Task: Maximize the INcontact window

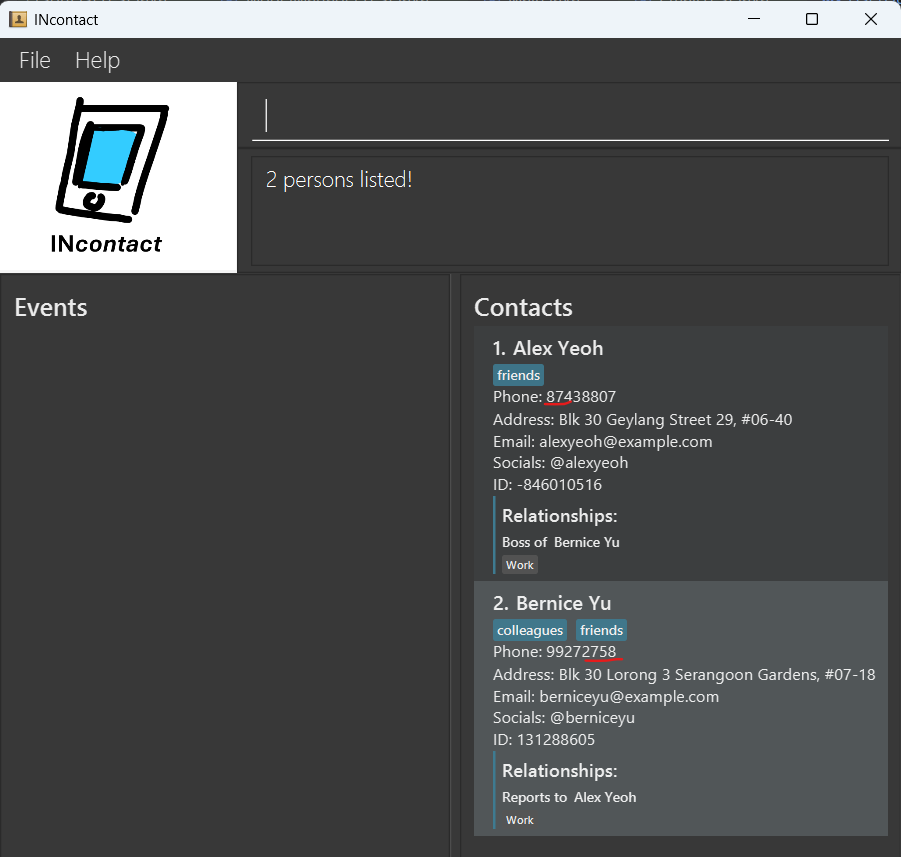Action: 812,19
